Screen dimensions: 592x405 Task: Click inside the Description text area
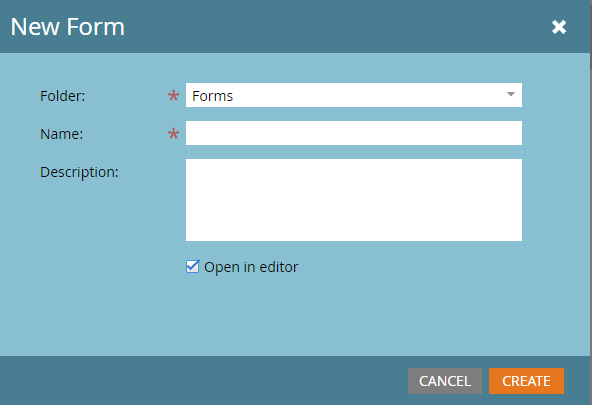[354, 200]
